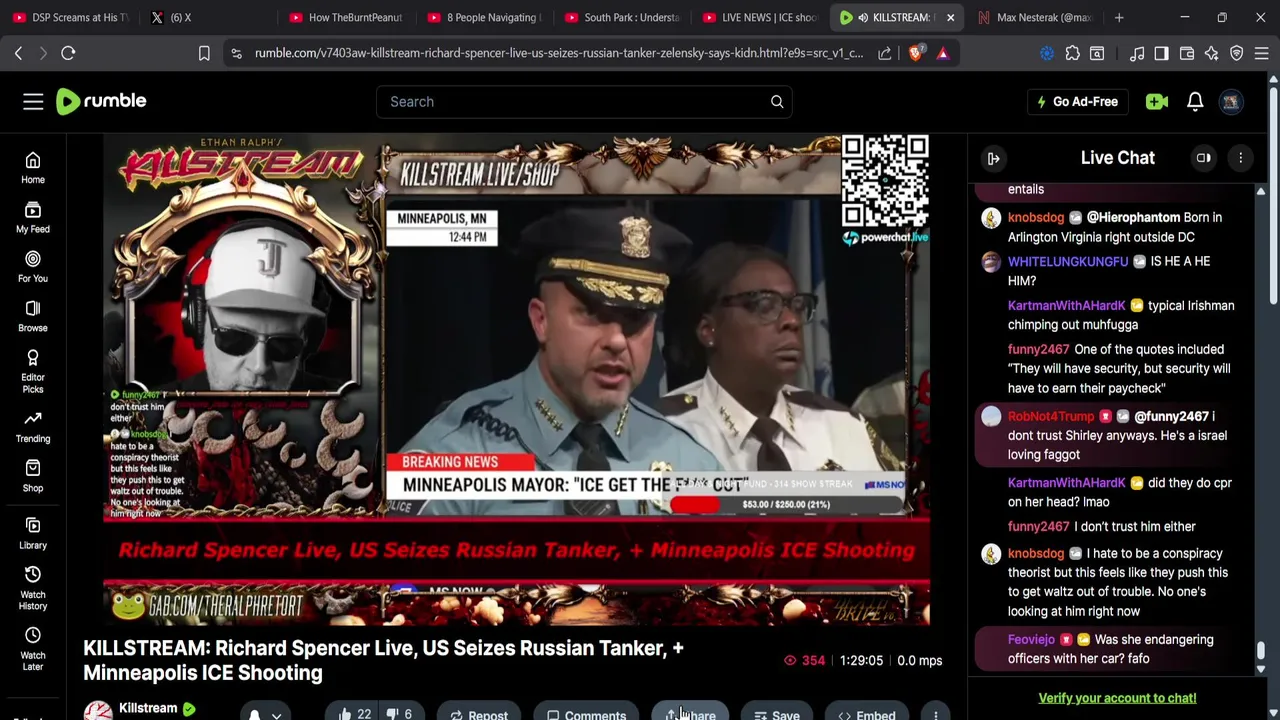Open the Leo AI sparkle icon
Image resolution: width=1280 pixels, height=720 pixels.
(x=1212, y=53)
